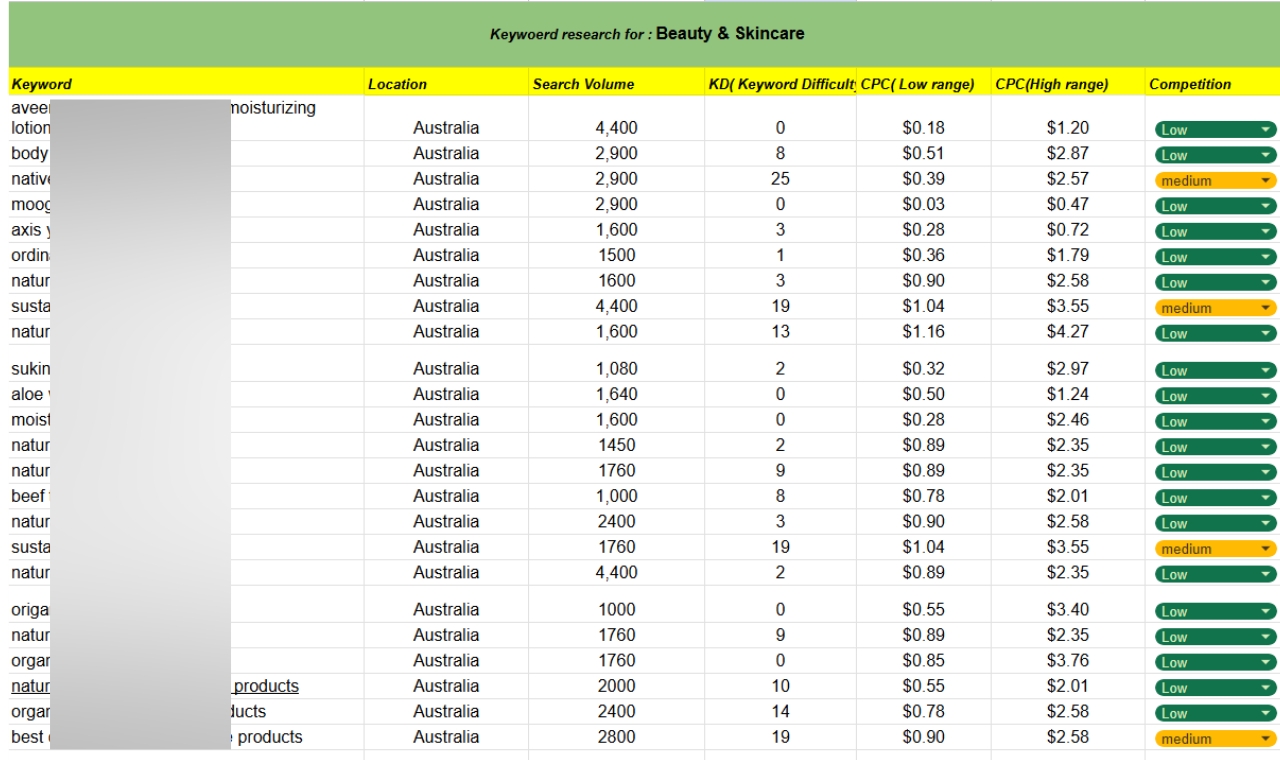The width and height of the screenshot is (1280, 769).
Task: Open the medium dropdown next to $1.04 low CPC
Action: [1213, 308]
